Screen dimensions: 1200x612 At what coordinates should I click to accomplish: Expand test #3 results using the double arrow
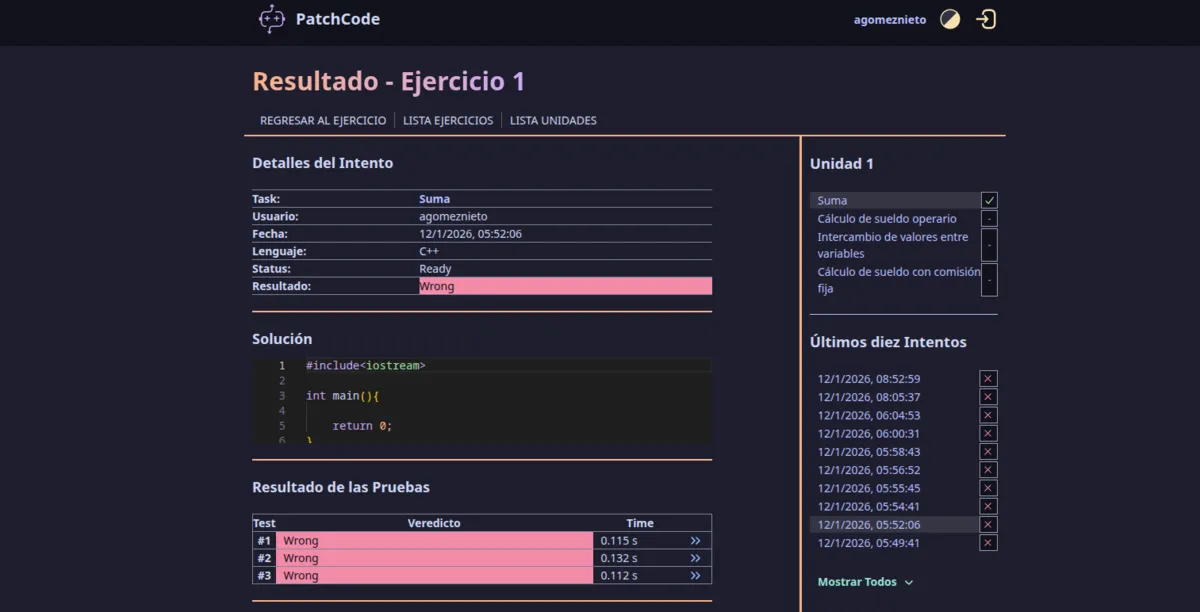click(x=694, y=575)
